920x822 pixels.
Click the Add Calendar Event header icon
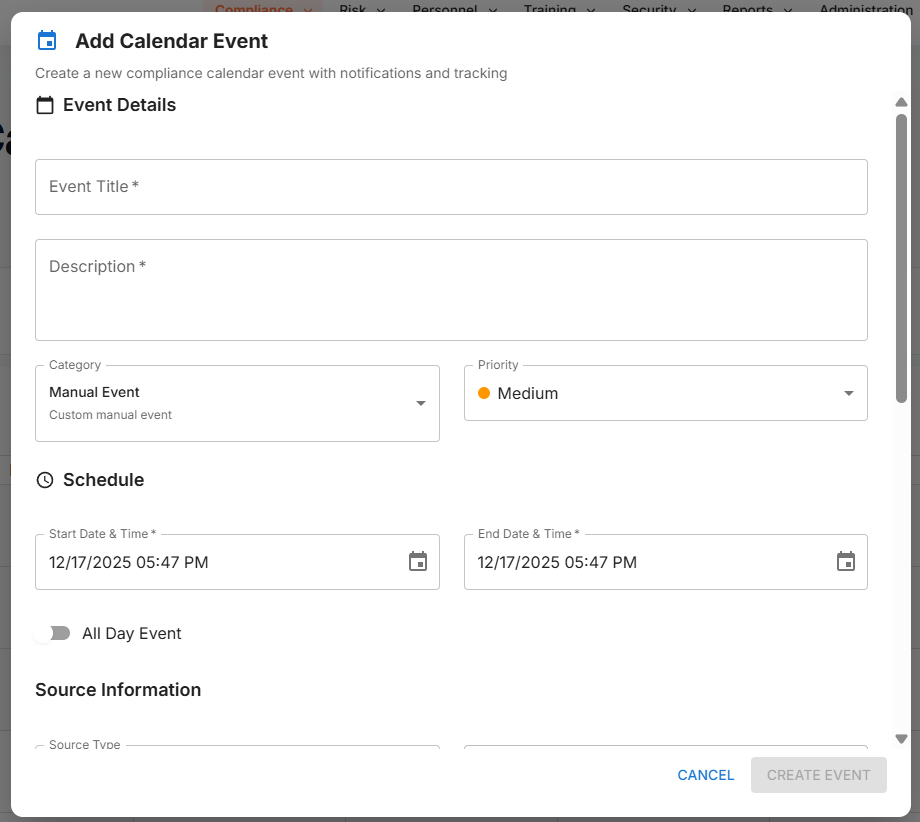46,41
